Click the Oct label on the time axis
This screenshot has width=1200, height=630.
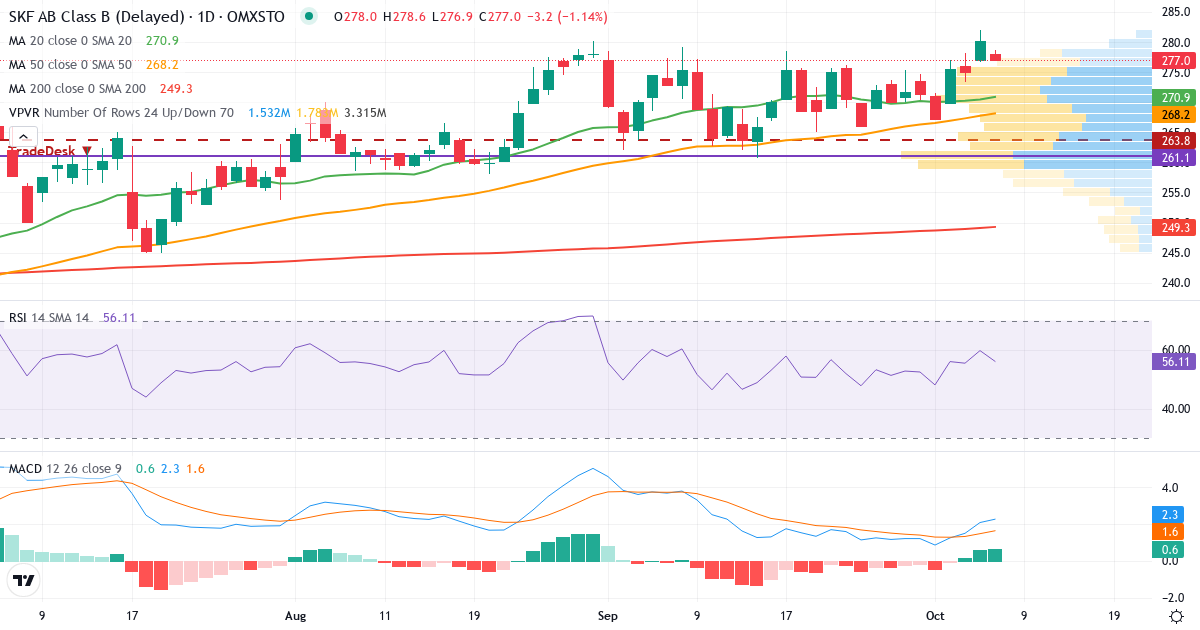point(935,614)
